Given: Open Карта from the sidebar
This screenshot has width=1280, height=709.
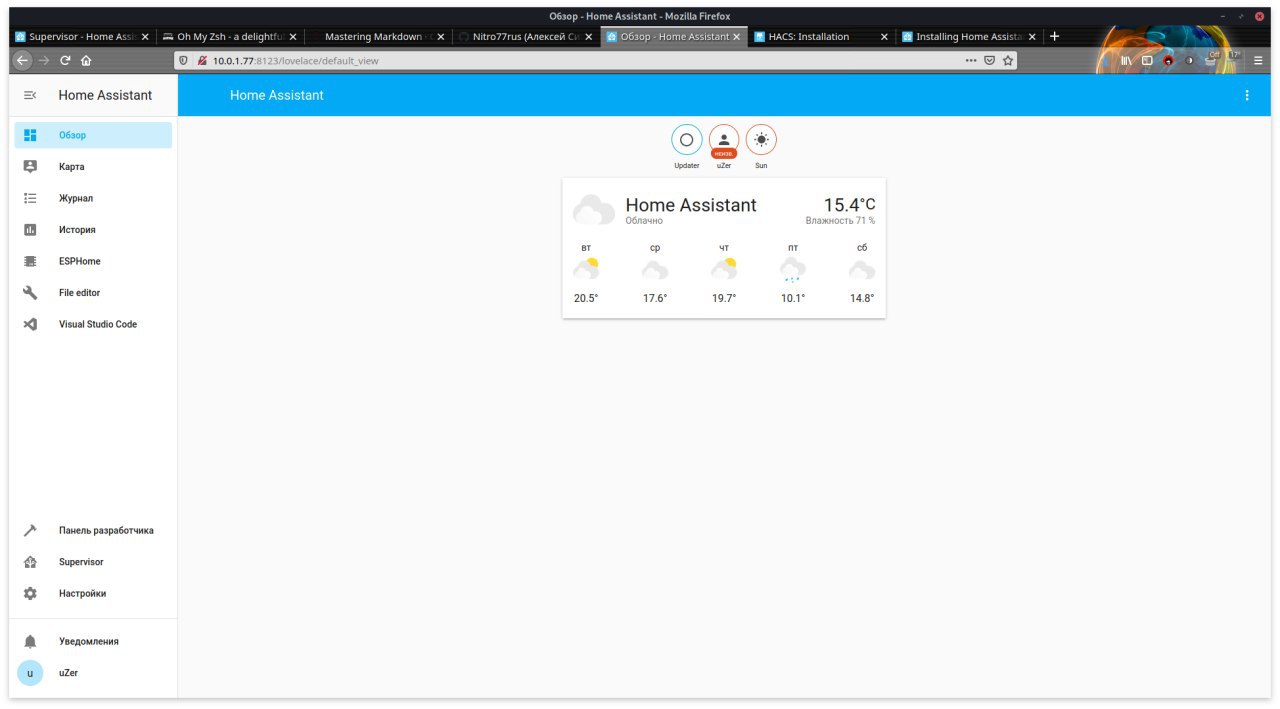Looking at the screenshot, I should [x=93, y=167].
